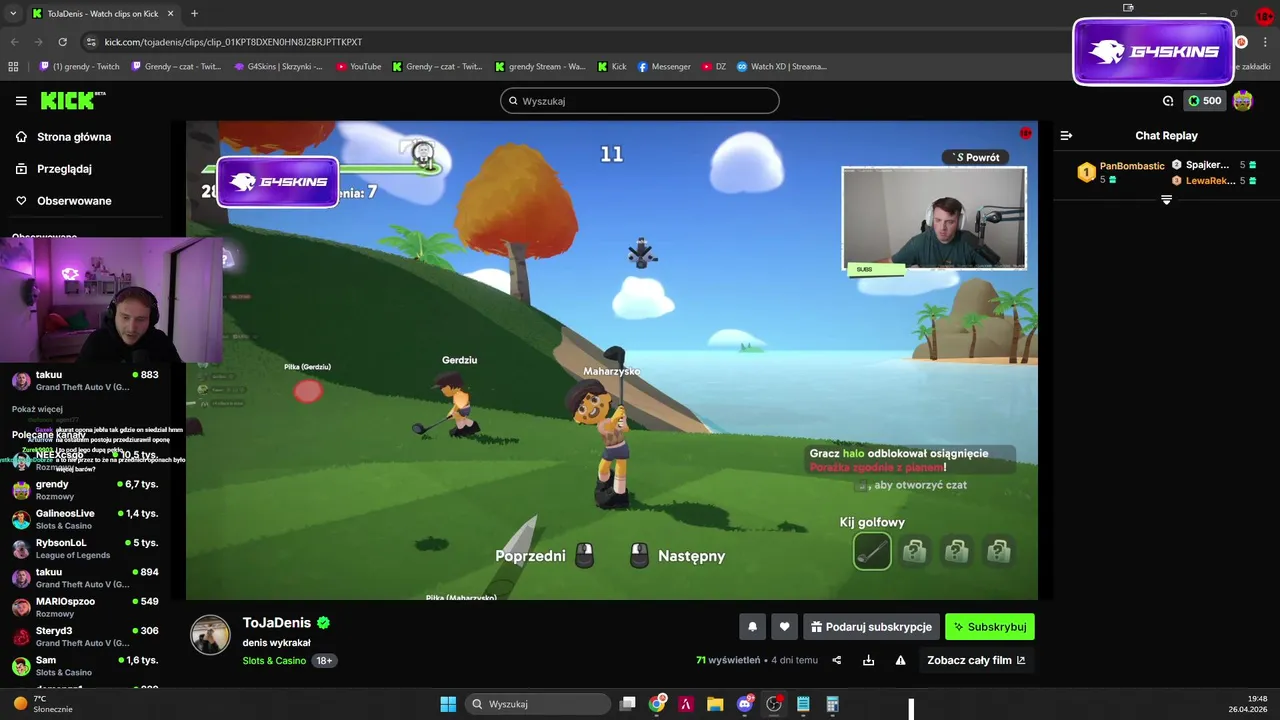Open File Explorer on taskbar
The image size is (1280, 720).
(x=715, y=704)
